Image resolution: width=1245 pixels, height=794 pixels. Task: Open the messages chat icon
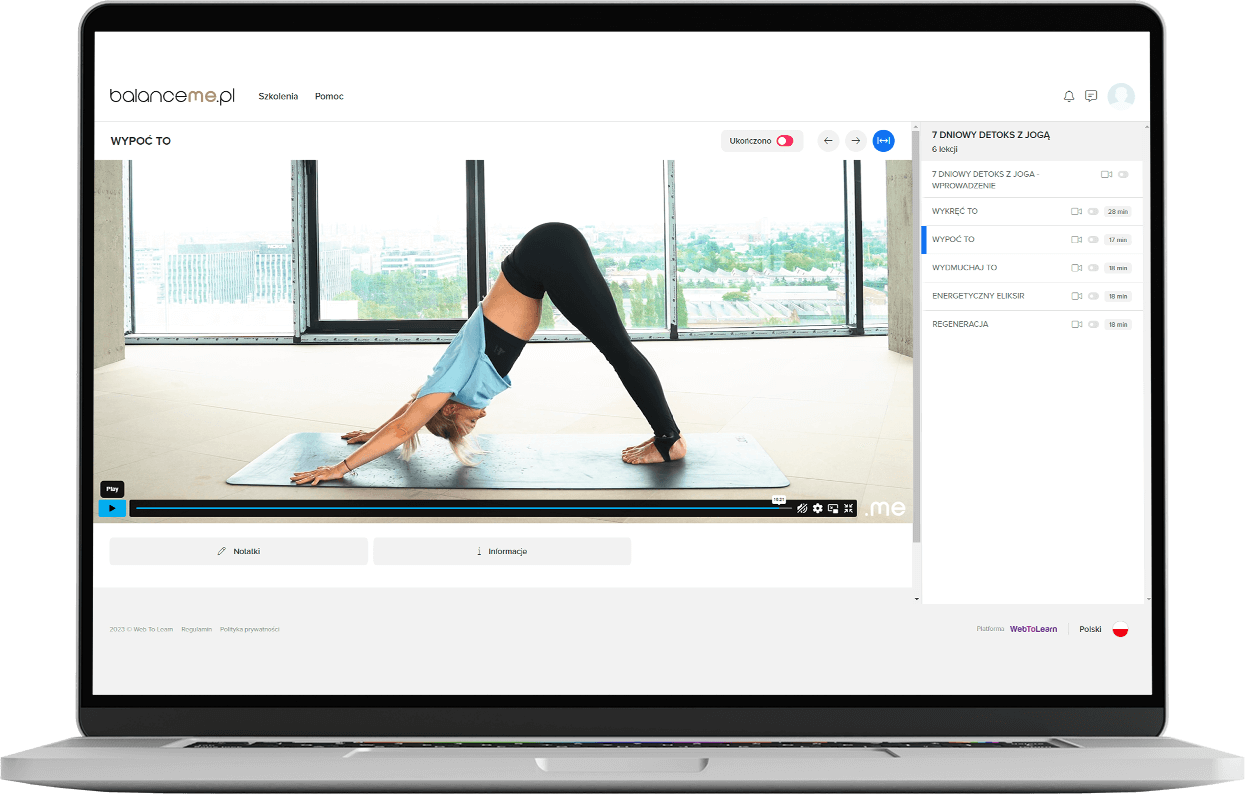coord(1091,96)
